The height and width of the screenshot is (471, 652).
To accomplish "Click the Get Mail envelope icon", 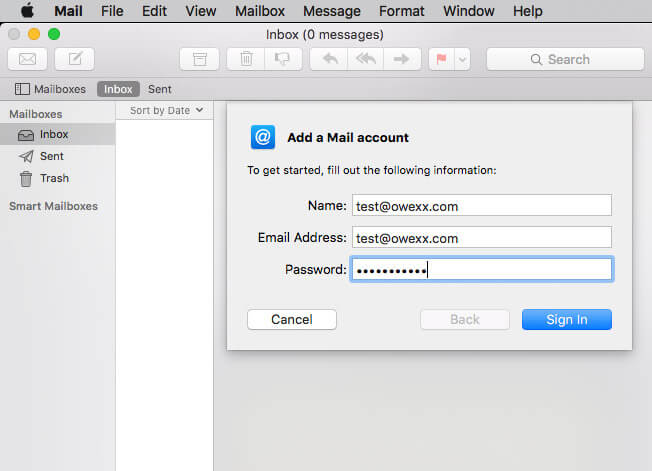I will point(28,59).
